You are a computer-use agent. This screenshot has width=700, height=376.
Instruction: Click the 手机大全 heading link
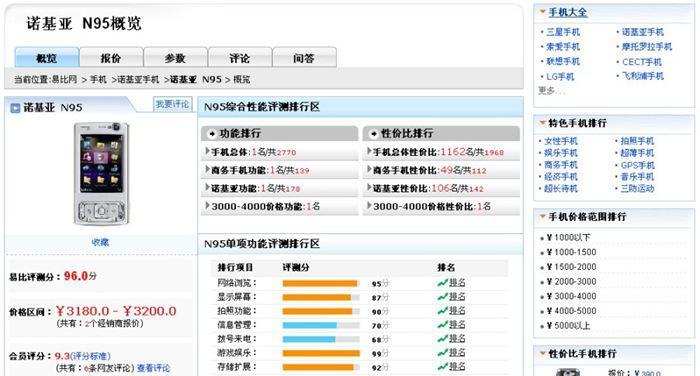click(567, 12)
